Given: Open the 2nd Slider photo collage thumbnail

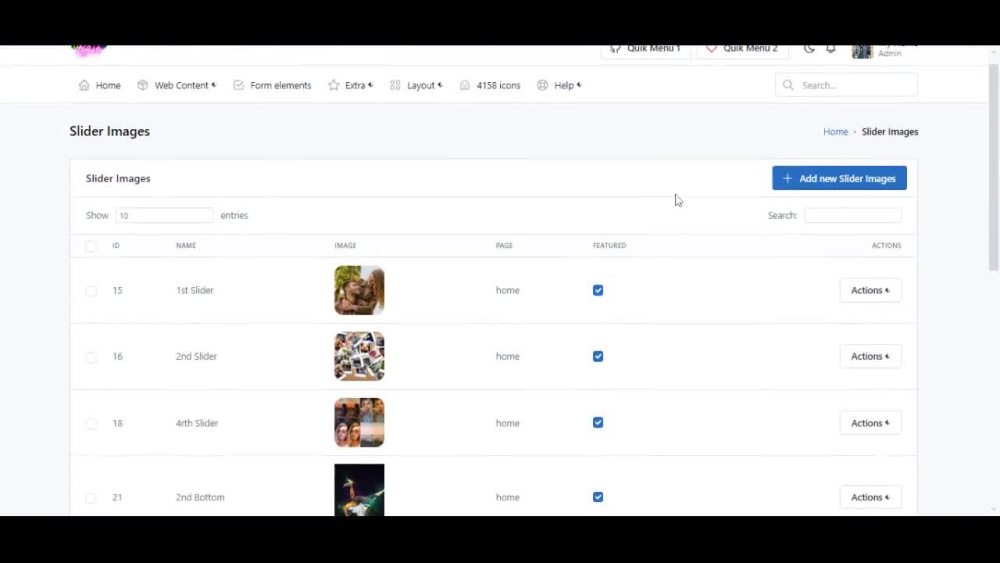Looking at the screenshot, I should [x=360, y=356].
